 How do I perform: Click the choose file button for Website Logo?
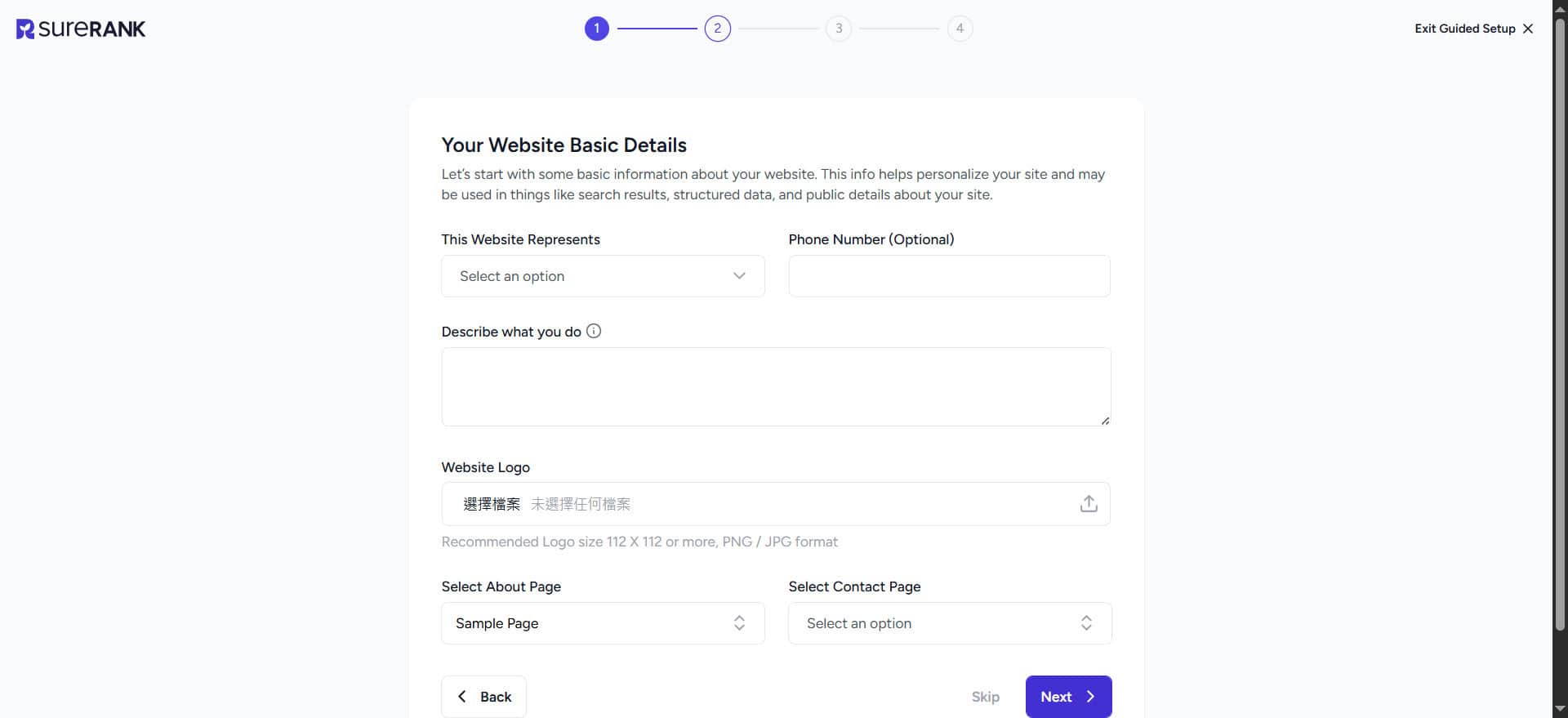coord(492,504)
